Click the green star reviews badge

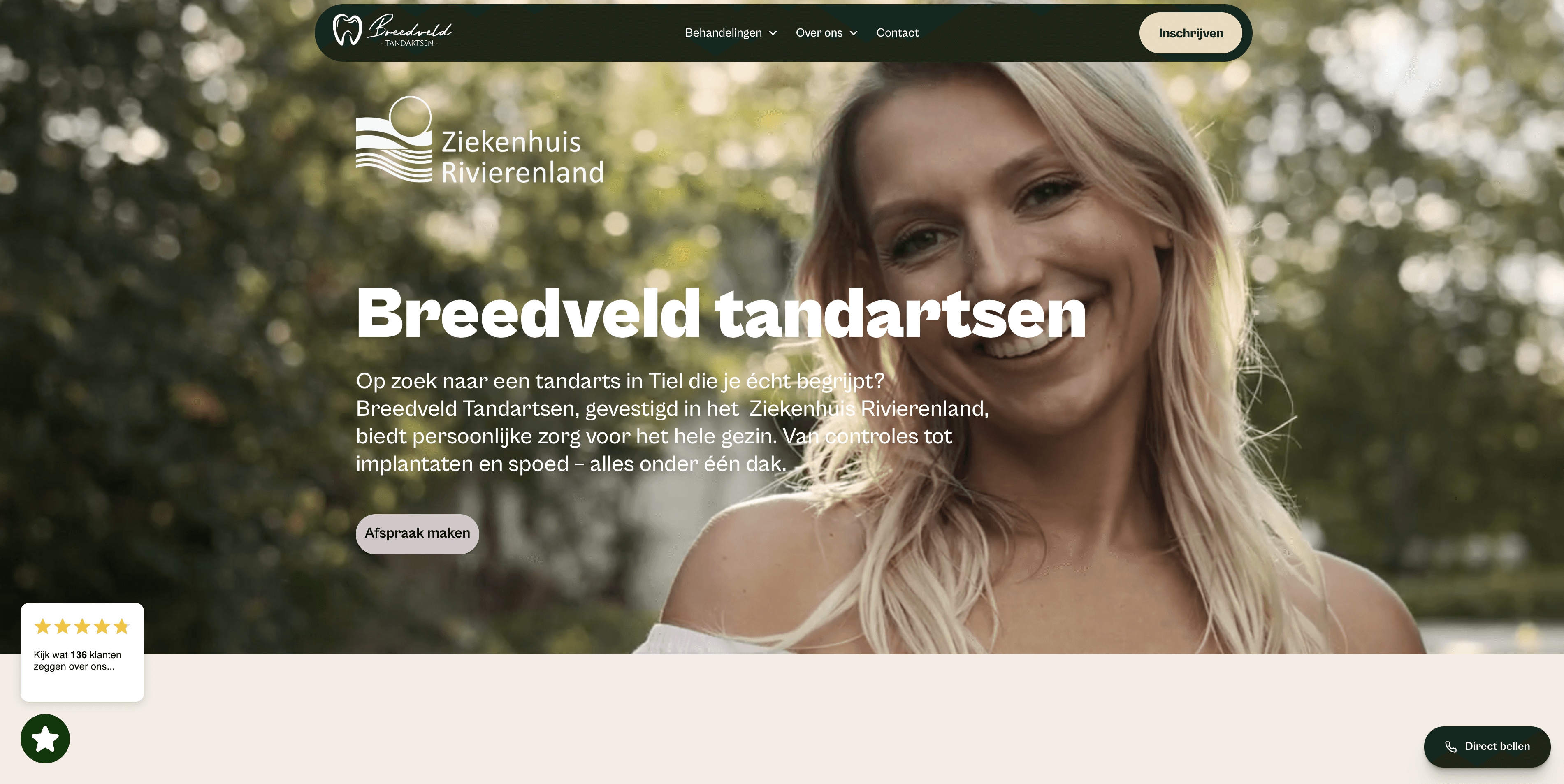(45, 738)
